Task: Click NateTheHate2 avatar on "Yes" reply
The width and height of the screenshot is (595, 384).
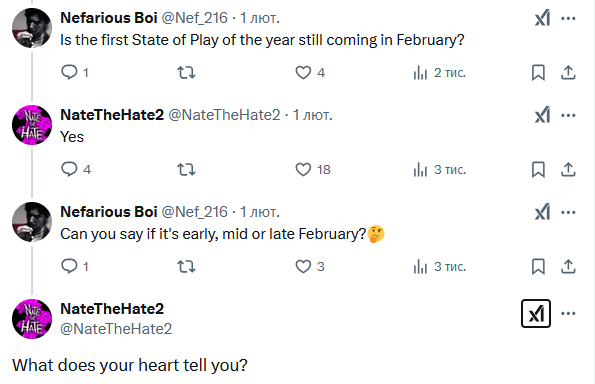Action: [x=32, y=125]
